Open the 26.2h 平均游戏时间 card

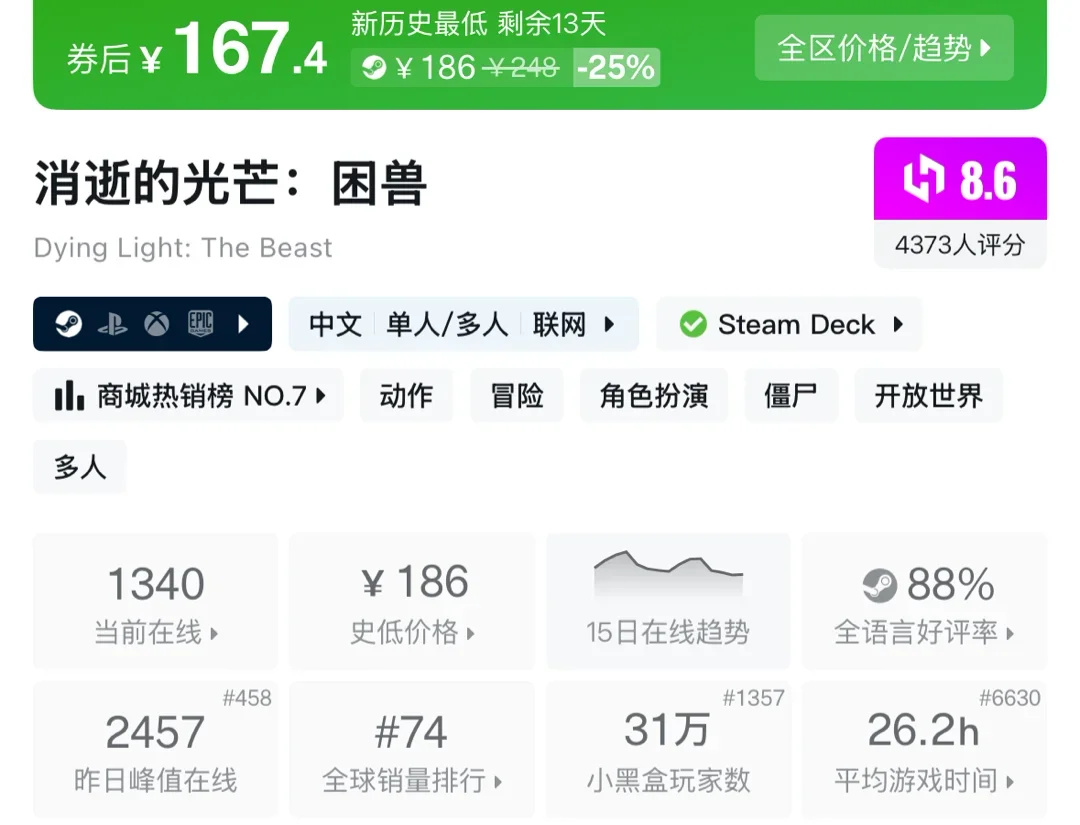click(924, 750)
